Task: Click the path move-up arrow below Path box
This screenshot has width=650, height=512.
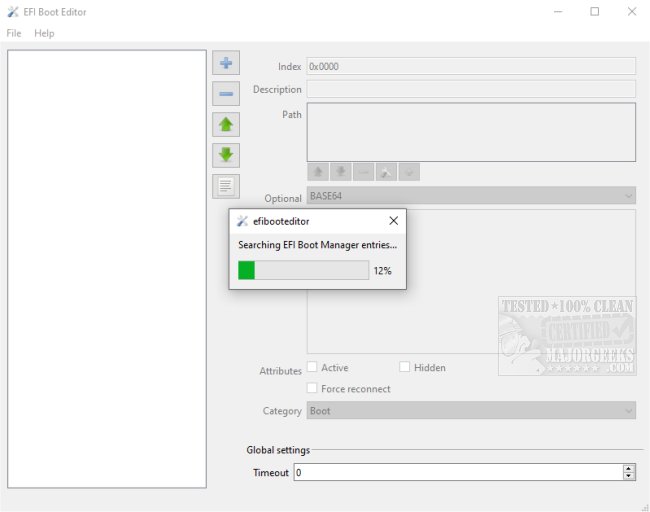Action: click(x=318, y=172)
